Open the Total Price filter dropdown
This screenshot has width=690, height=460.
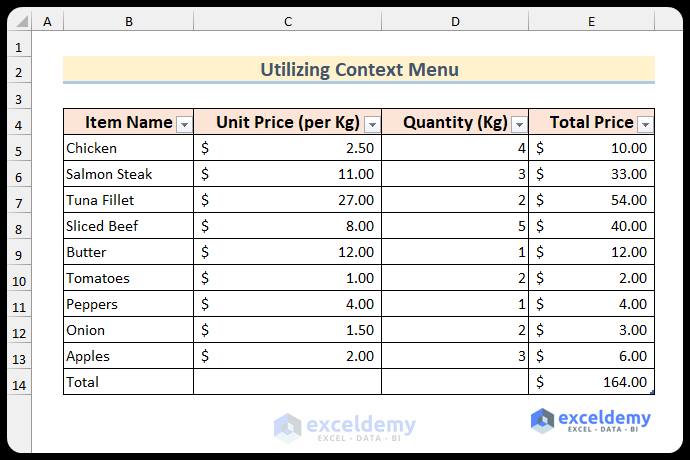point(645,124)
